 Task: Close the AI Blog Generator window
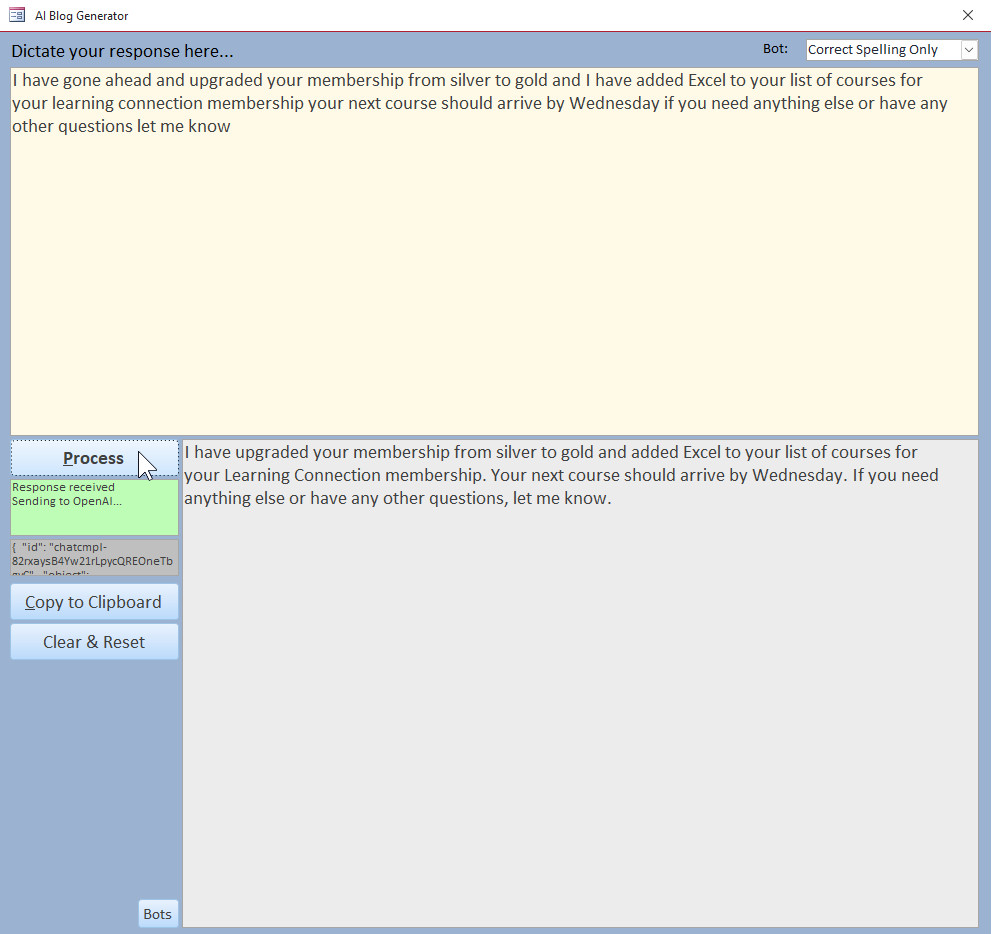coord(967,15)
